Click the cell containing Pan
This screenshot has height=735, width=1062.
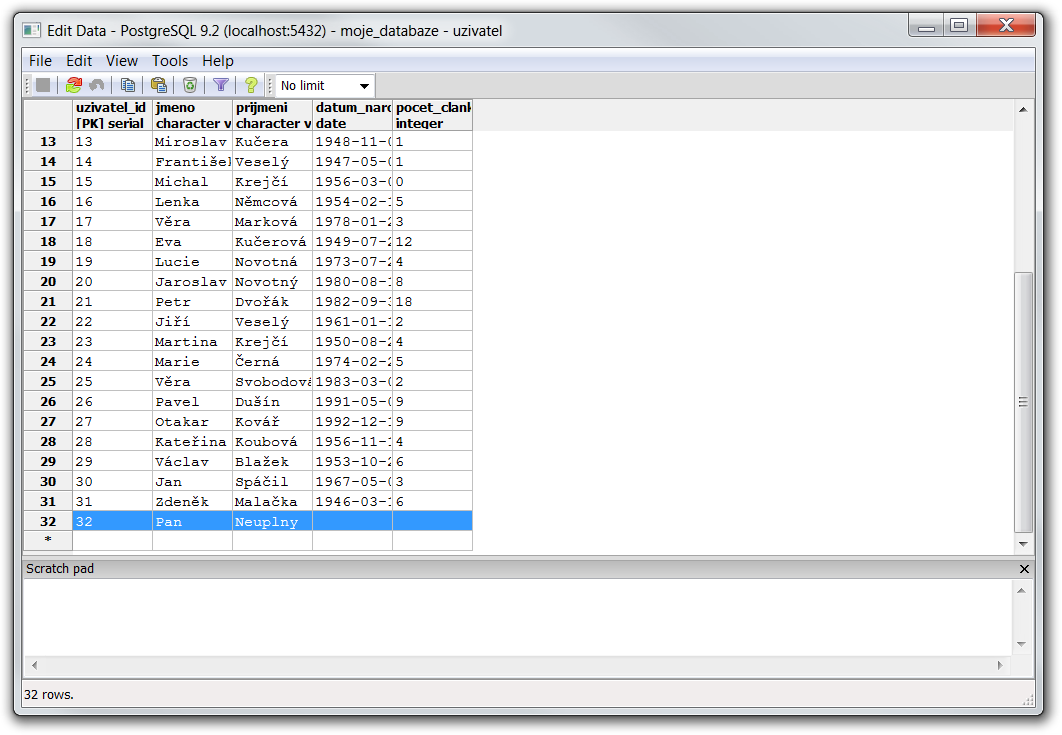pos(192,521)
